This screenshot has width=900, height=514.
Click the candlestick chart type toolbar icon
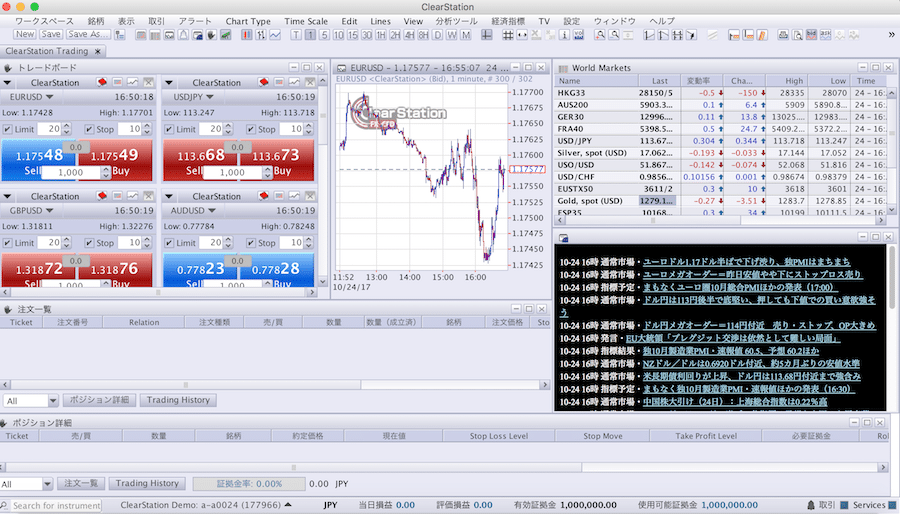246,35
